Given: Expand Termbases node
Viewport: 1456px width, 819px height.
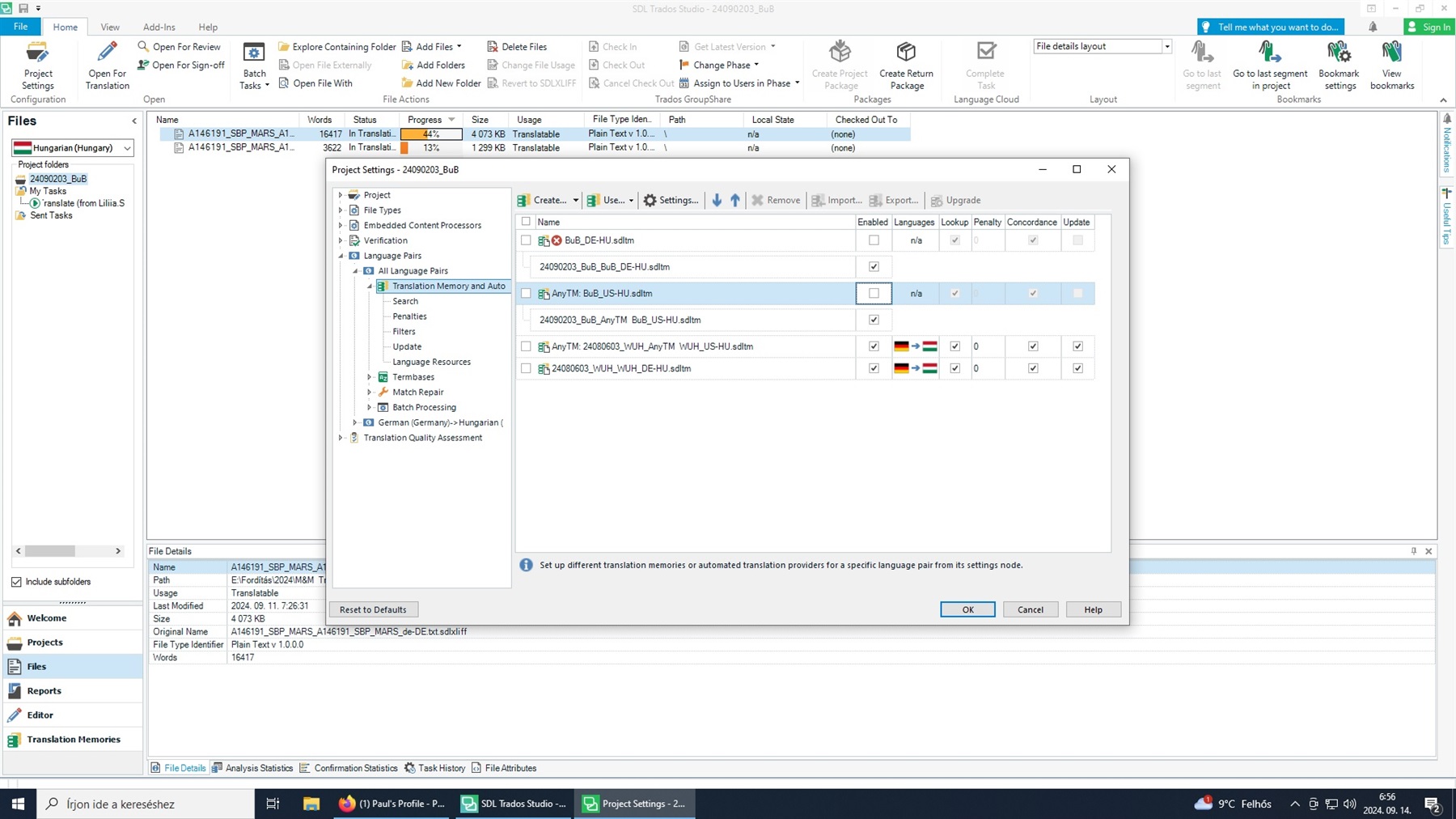Looking at the screenshot, I should [x=370, y=377].
